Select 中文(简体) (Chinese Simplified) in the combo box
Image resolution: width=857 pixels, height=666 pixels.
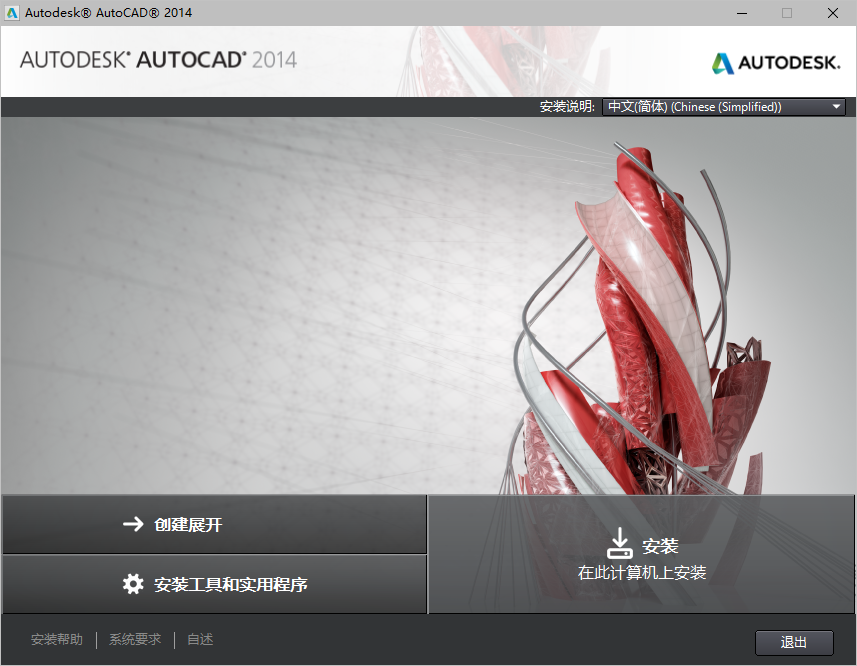700,106
